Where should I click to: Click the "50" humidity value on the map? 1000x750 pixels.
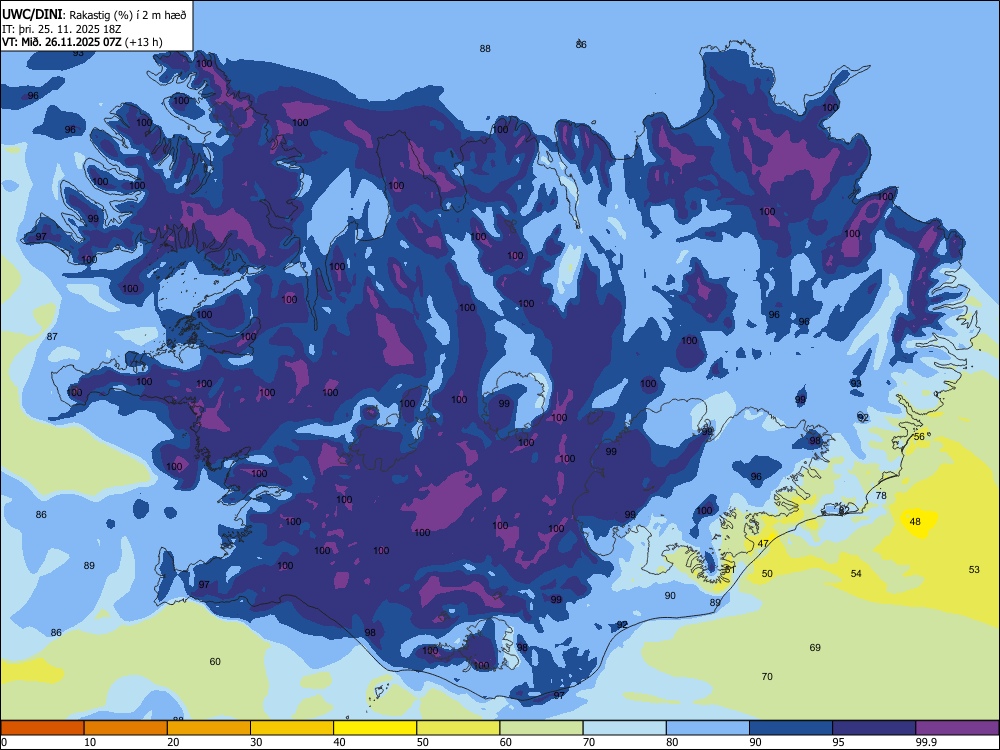click(x=767, y=573)
